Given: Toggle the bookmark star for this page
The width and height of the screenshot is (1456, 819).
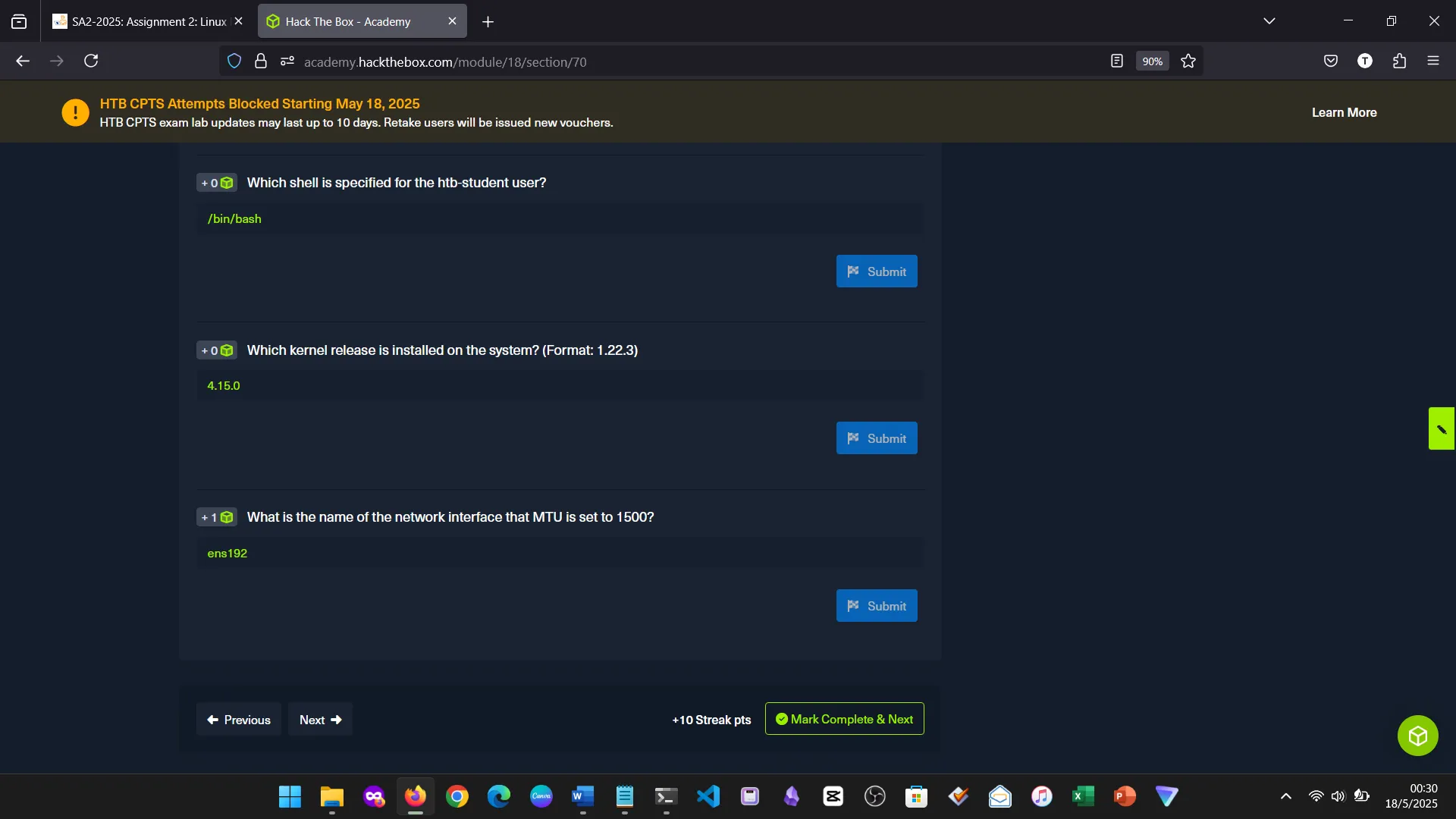Looking at the screenshot, I should [x=1188, y=61].
